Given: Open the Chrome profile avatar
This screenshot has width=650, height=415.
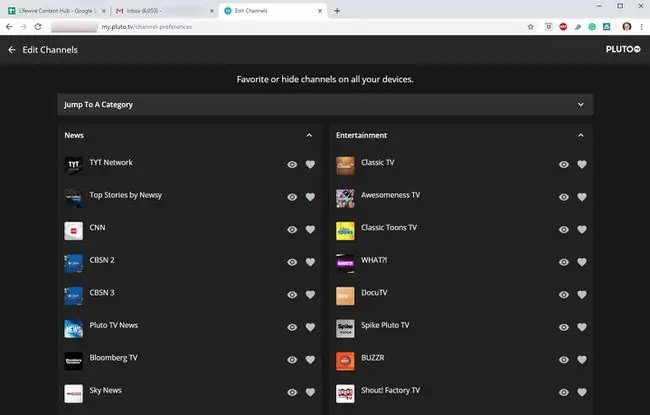Looking at the screenshot, I should pyautogui.click(x=627, y=27).
